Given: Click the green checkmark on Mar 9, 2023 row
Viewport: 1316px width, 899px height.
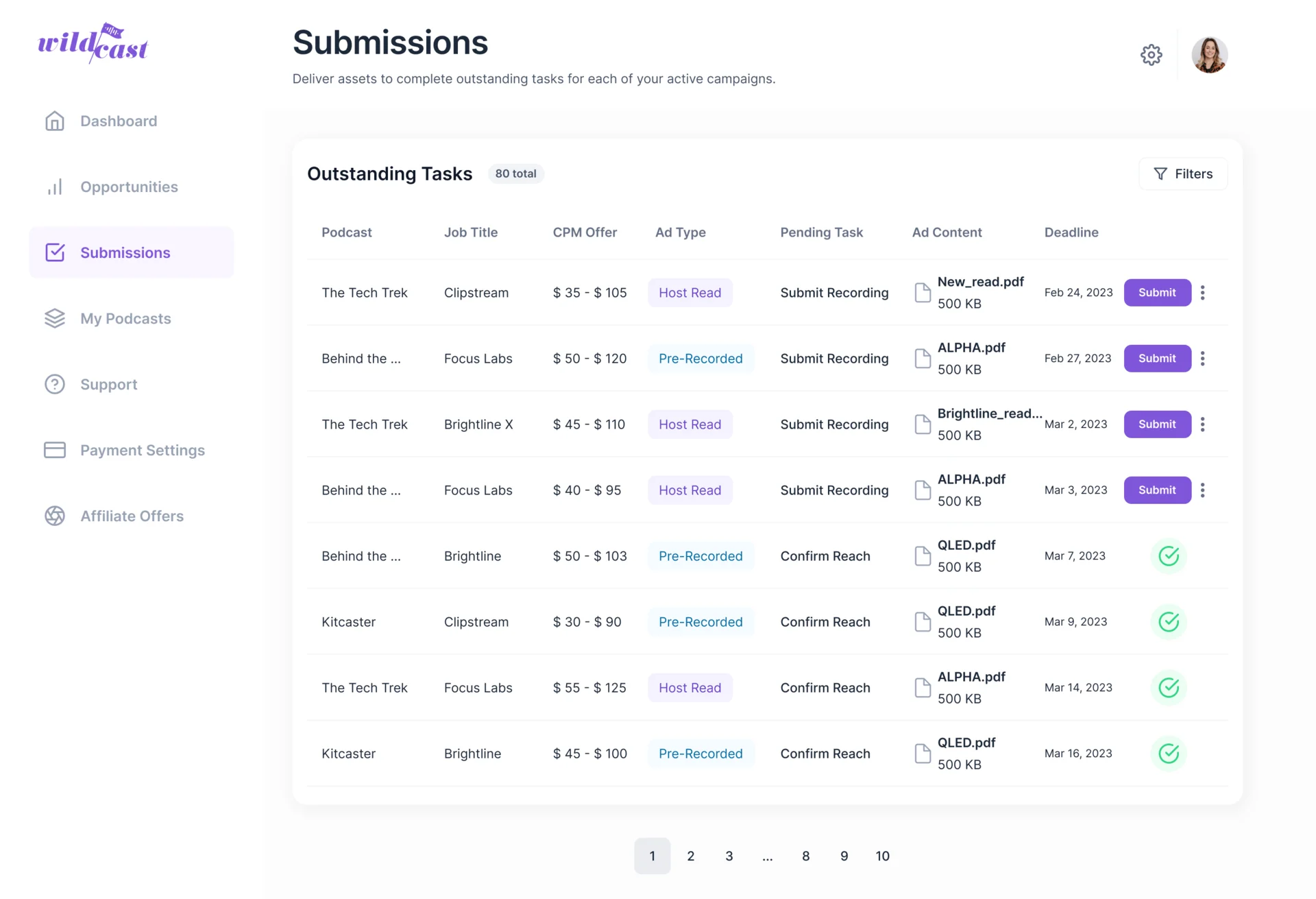Looking at the screenshot, I should [x=1169, y=622].
